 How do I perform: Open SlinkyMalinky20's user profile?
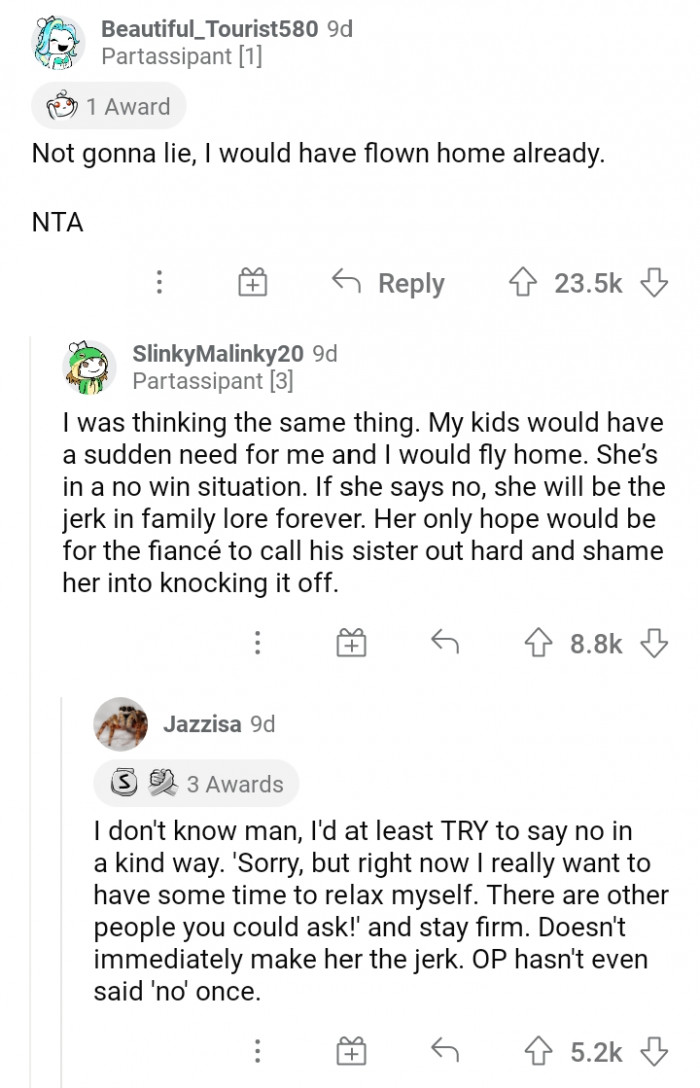[x=217, y=353]
